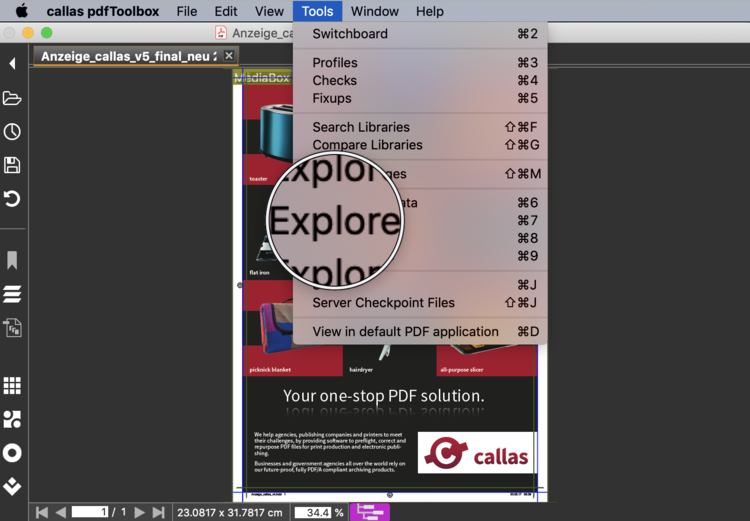Viewport: 750px width, 521px height.
Task: Go to first page button
Action: (42, 512)
